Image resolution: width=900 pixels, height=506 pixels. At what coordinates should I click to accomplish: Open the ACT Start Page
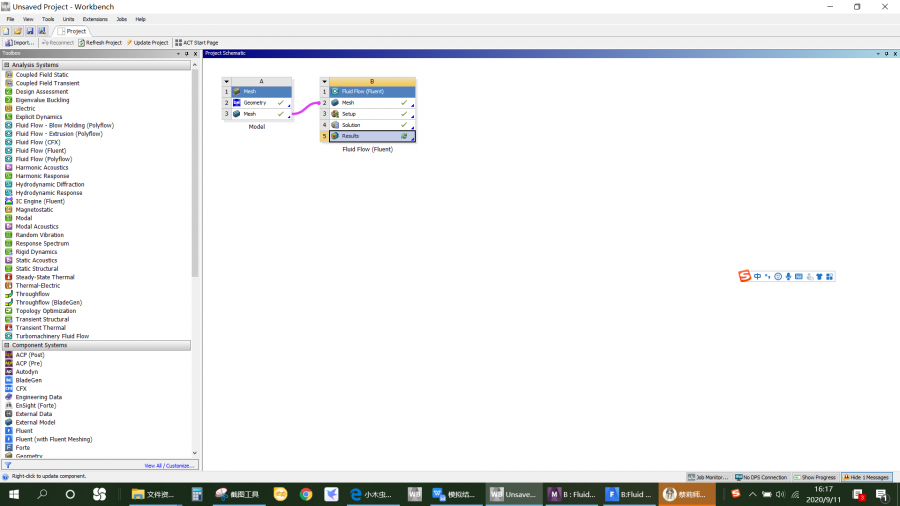(x=196, y=42)
